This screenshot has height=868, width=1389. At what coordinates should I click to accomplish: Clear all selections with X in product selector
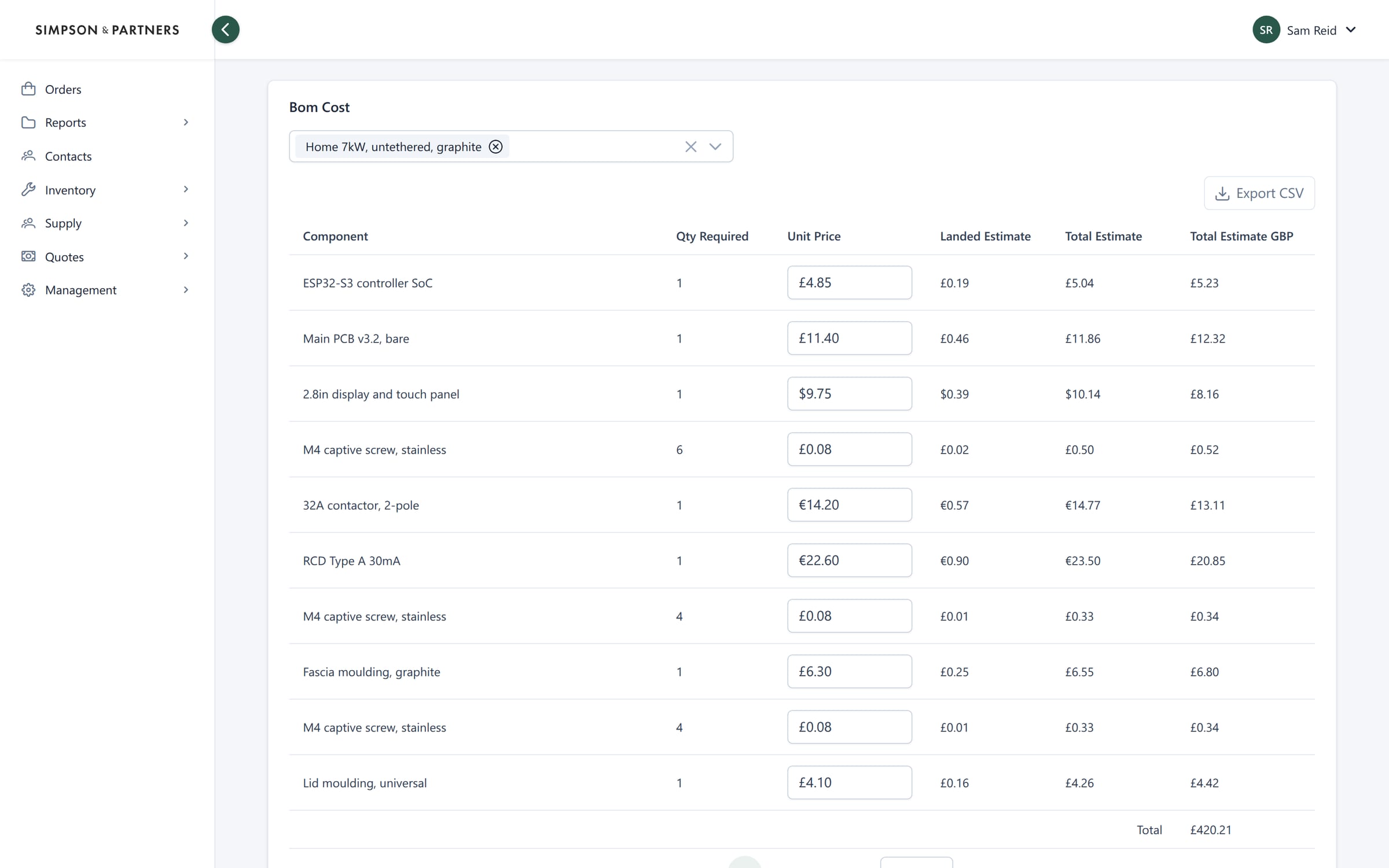pos(690,146)
